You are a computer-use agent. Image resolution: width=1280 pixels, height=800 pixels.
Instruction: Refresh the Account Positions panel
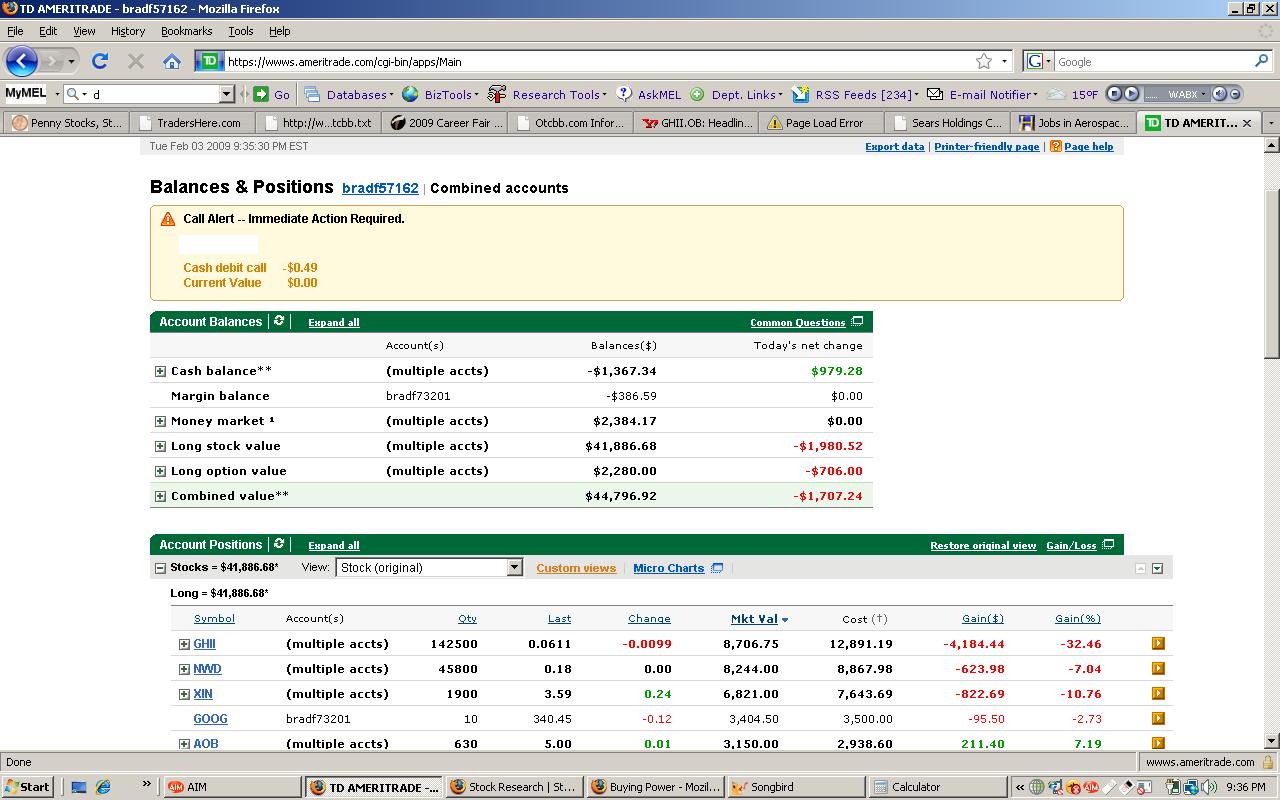coord(279,544)
